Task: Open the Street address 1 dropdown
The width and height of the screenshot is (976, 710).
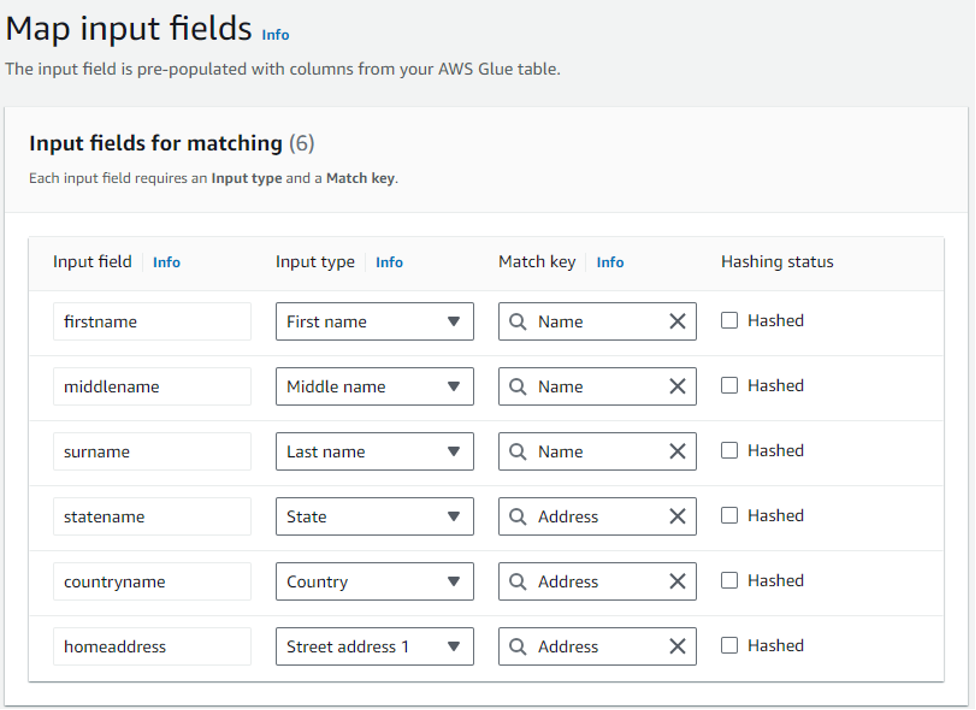Action: coord(374,647)
